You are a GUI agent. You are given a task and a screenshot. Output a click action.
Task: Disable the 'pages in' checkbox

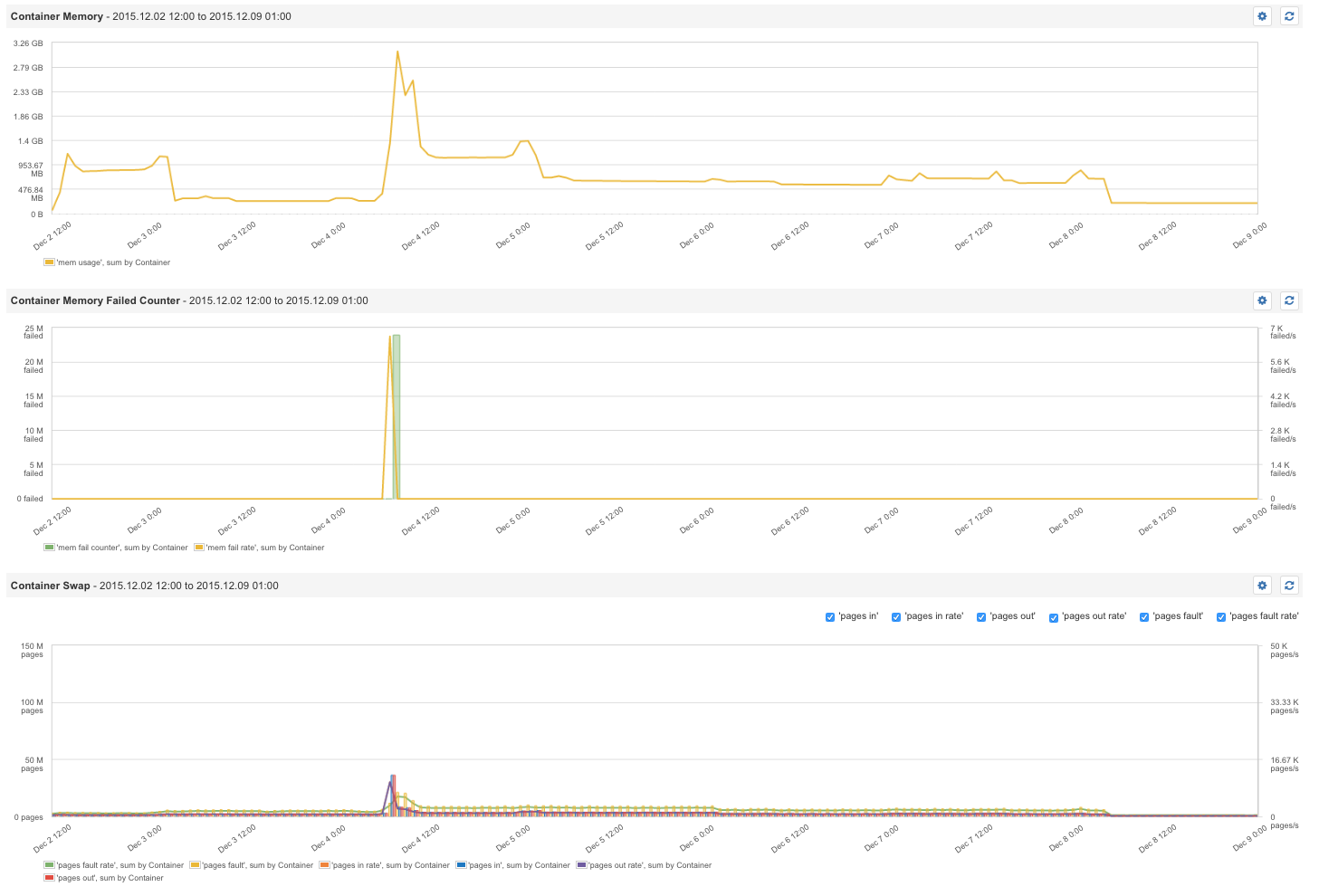[829, 616]
